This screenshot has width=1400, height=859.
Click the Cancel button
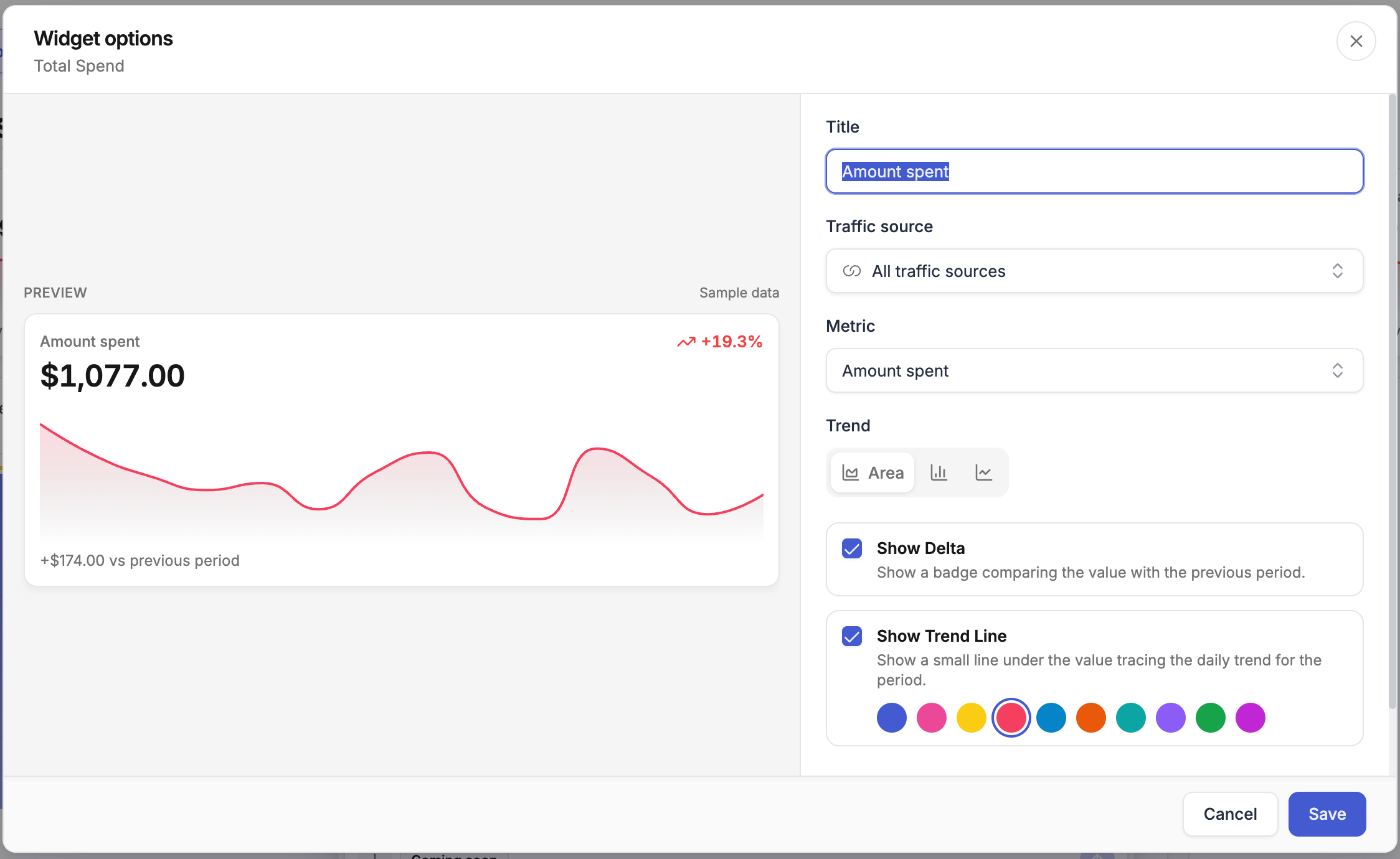click(x=1230, y=814)
